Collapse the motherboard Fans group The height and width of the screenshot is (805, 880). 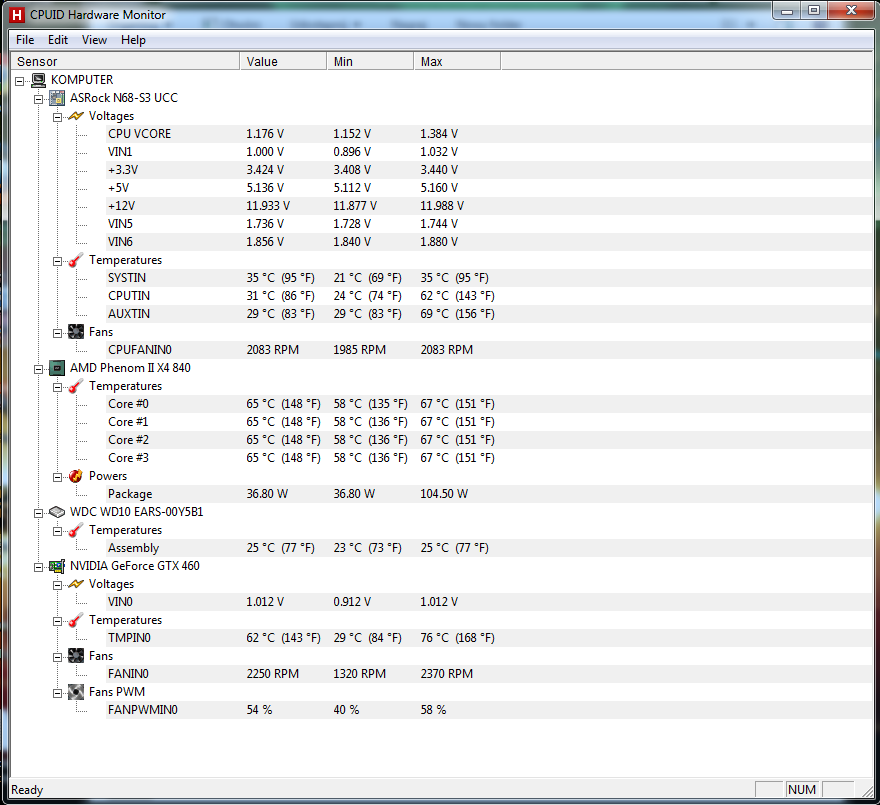(57, 333)
